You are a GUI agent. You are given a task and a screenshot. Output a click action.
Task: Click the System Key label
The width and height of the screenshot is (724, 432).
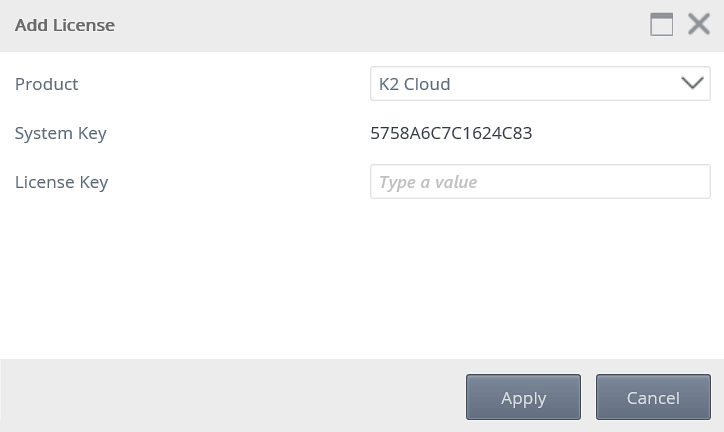coord(61,133)
